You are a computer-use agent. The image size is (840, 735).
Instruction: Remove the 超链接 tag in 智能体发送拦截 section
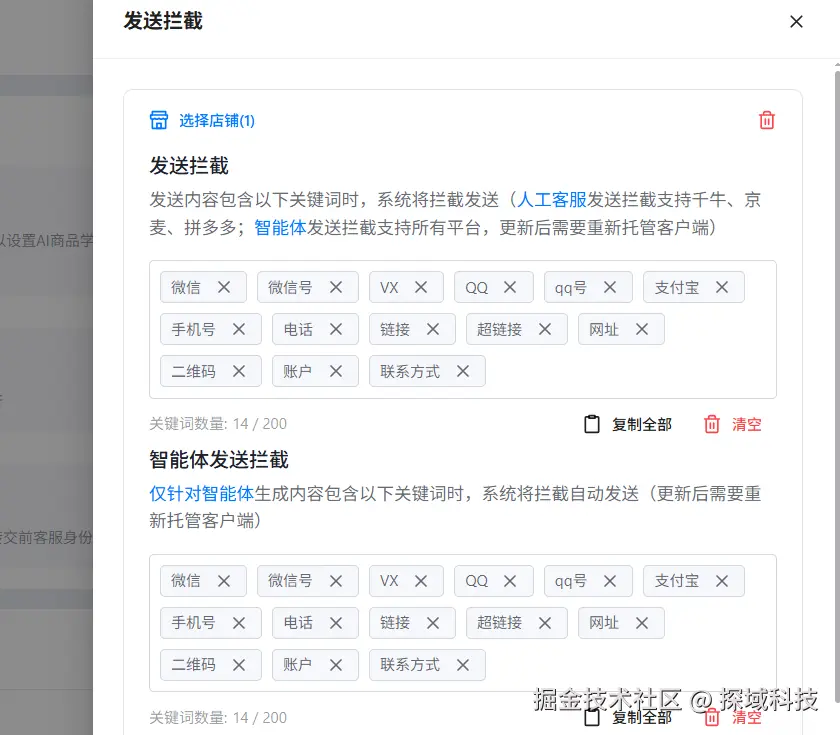pos(544,622)
